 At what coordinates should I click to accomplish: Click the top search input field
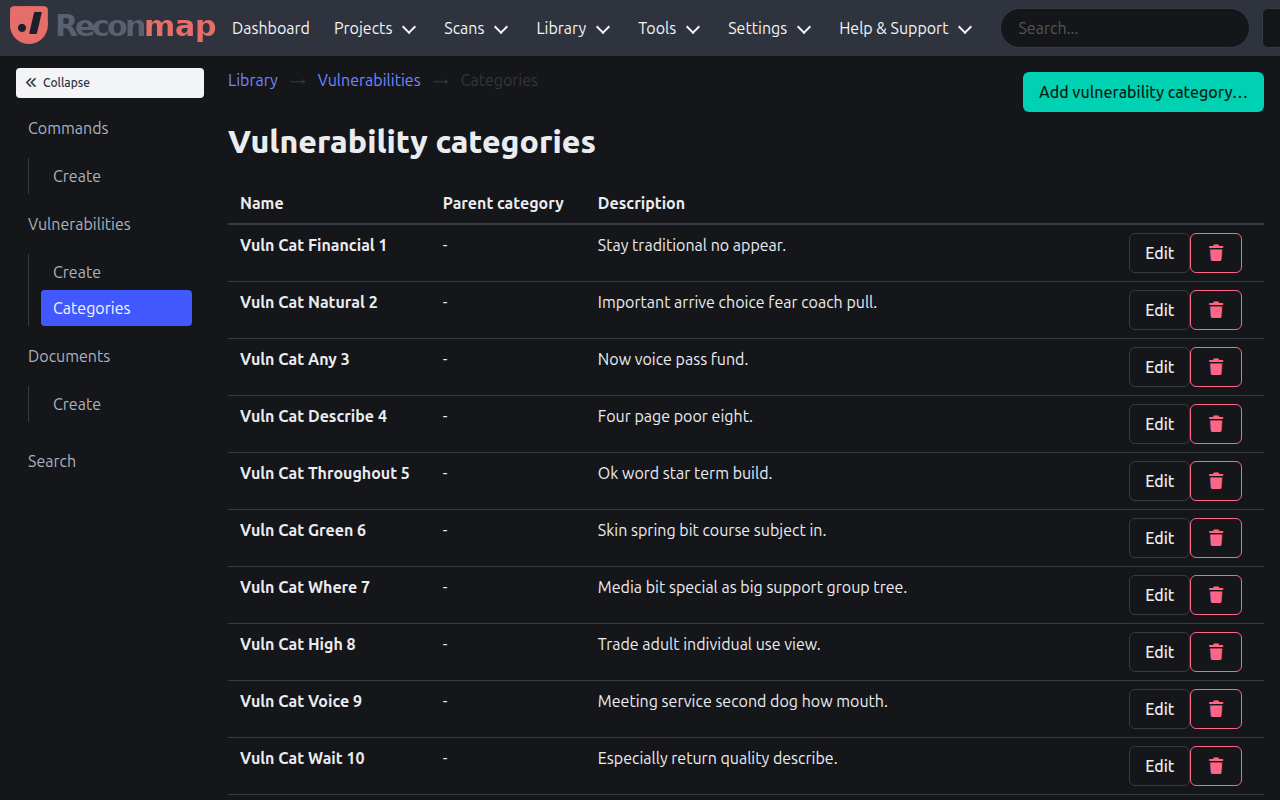[1124, 28]
